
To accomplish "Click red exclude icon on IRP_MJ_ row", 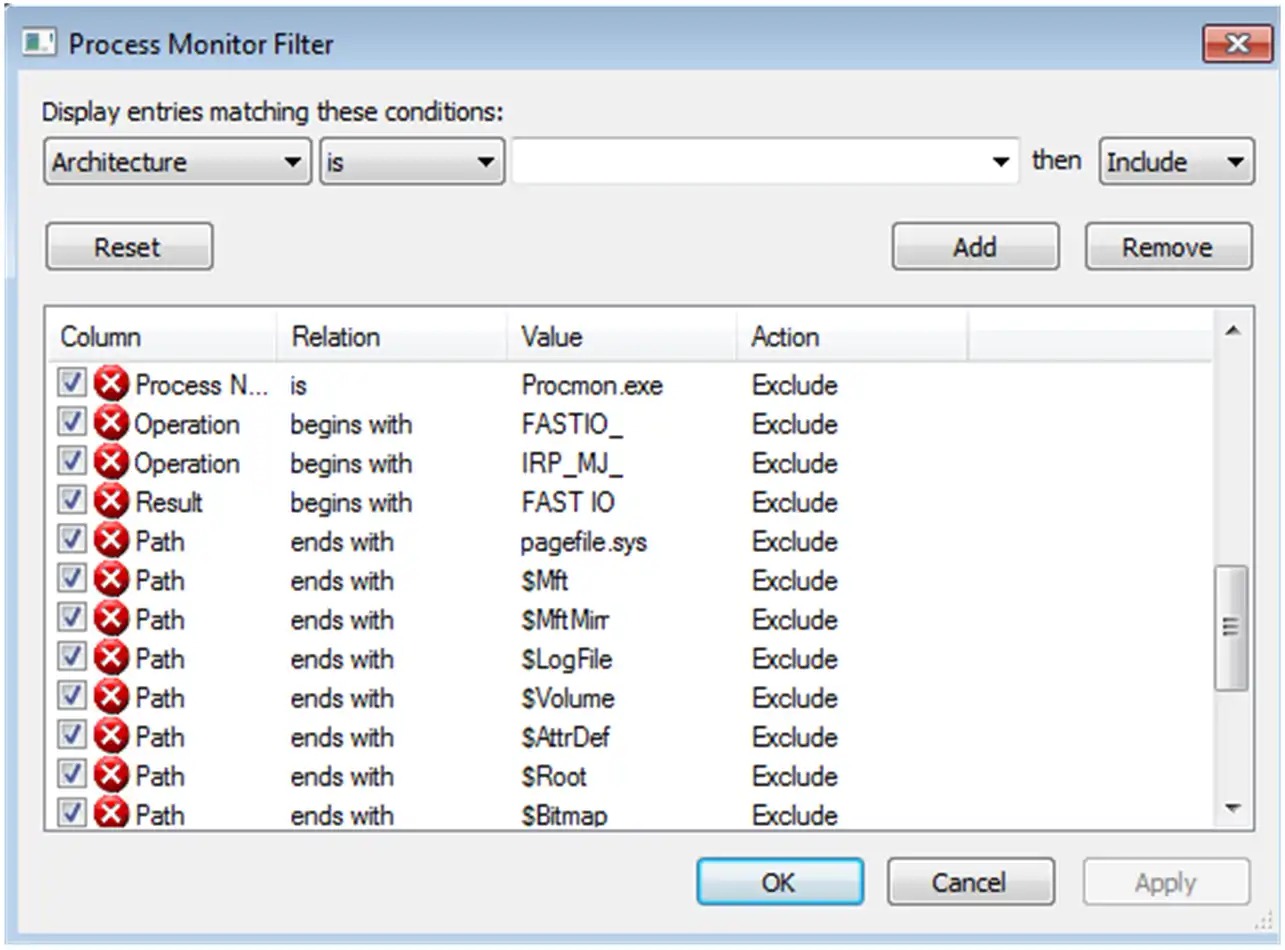I will coord(111,463).
